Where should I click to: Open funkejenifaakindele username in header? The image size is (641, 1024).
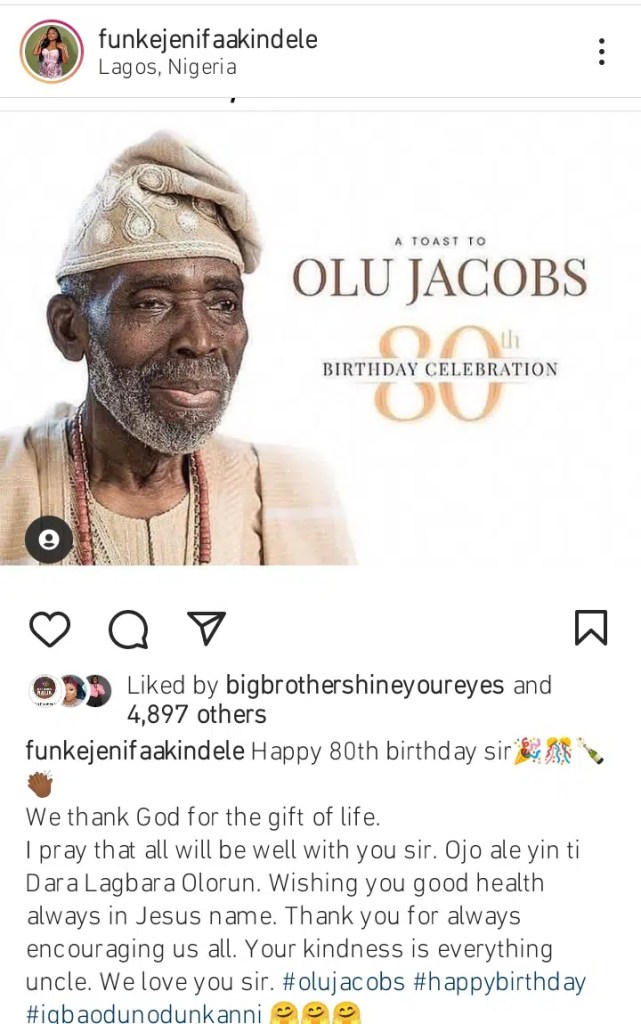pyautogui.click(x=208, y=39)
